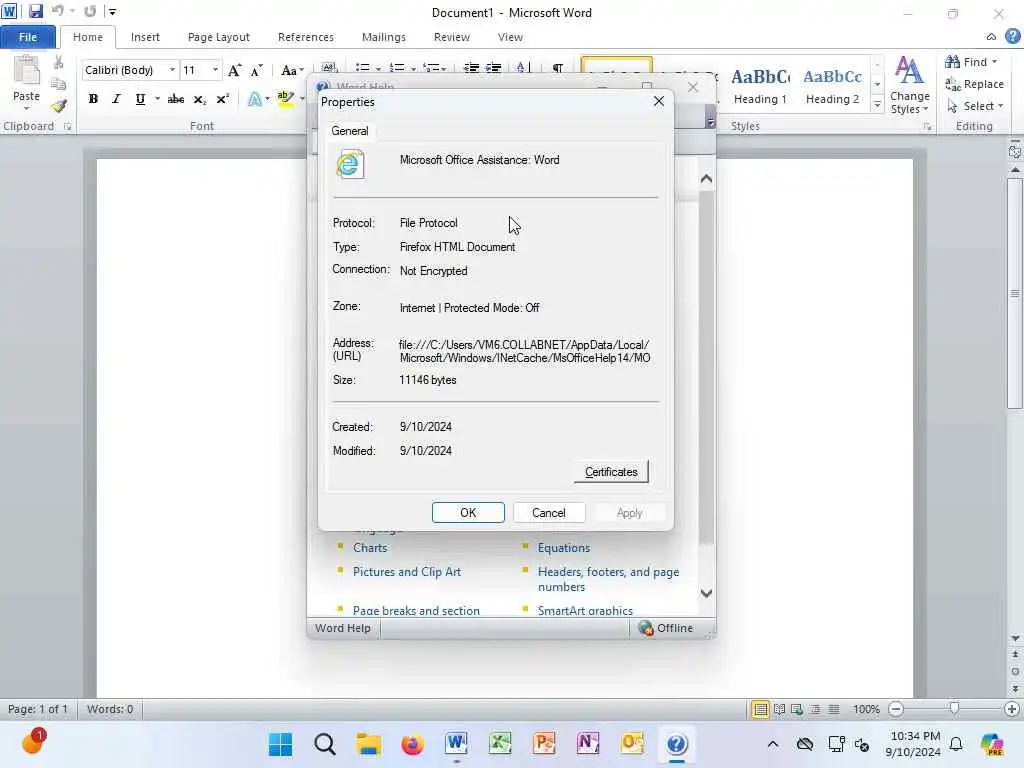The width and height of the screenshot is (1024, 768).
Task: Toggle Italic formatting
Action: pyautogui.click(x=116, y=99)
